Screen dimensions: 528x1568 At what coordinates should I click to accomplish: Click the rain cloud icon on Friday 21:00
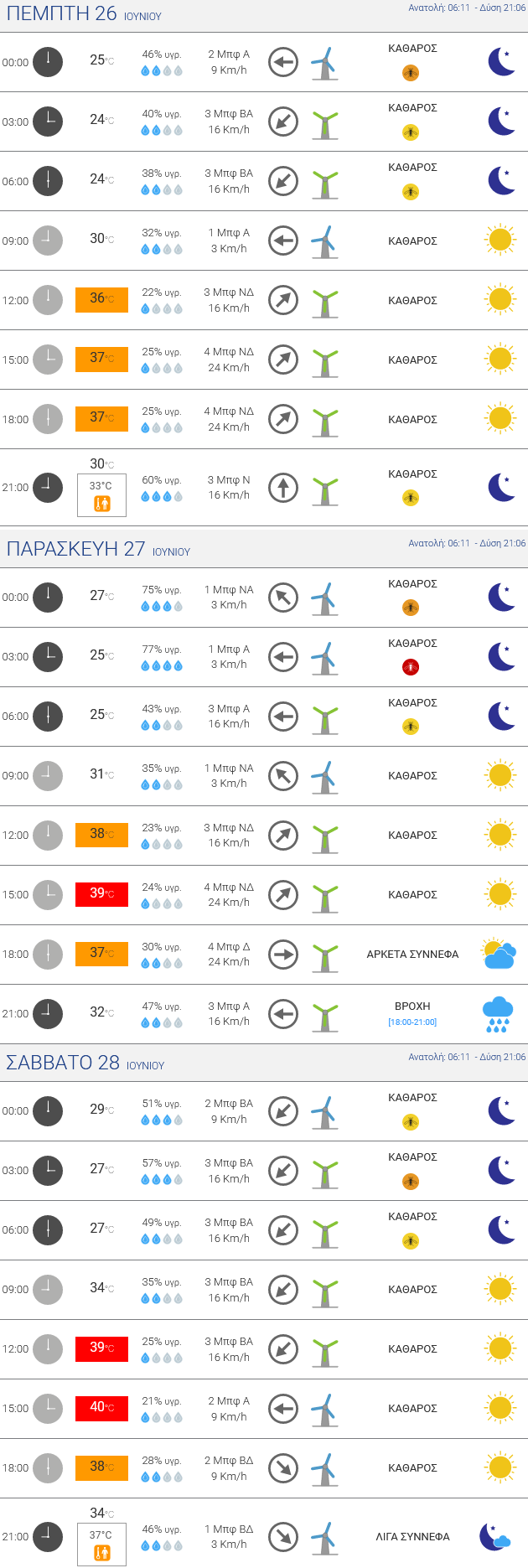coord(498,1013)
